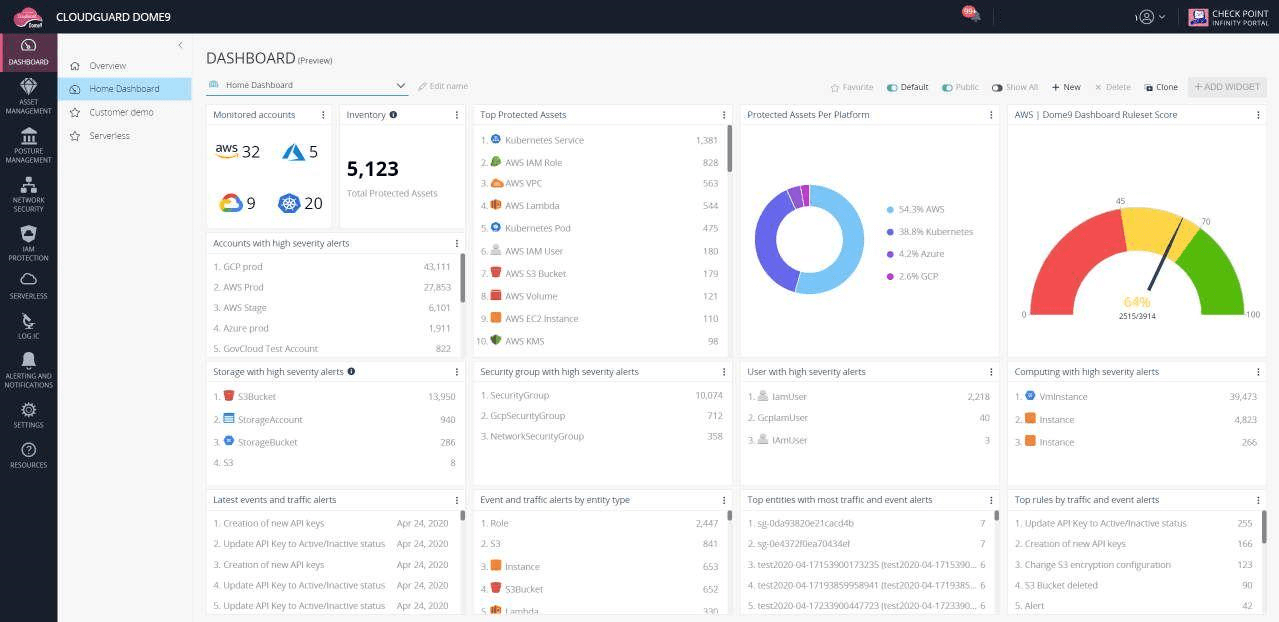Click Top rules widget scrollbar
1279x622 pixels.
[1264, 528]
